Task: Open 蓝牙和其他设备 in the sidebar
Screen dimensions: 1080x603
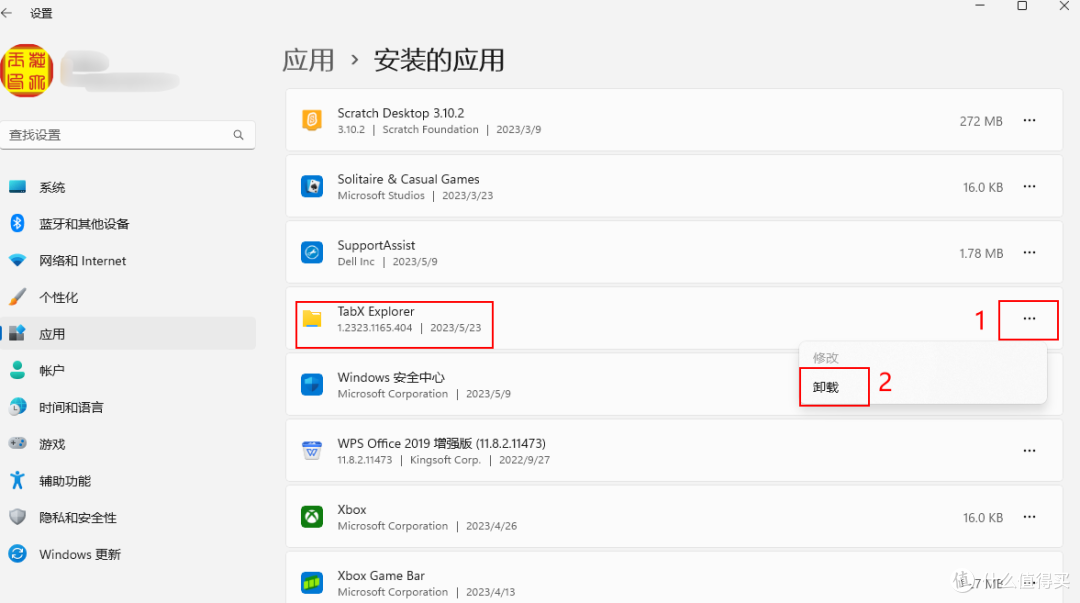Action: pos(84,224)
